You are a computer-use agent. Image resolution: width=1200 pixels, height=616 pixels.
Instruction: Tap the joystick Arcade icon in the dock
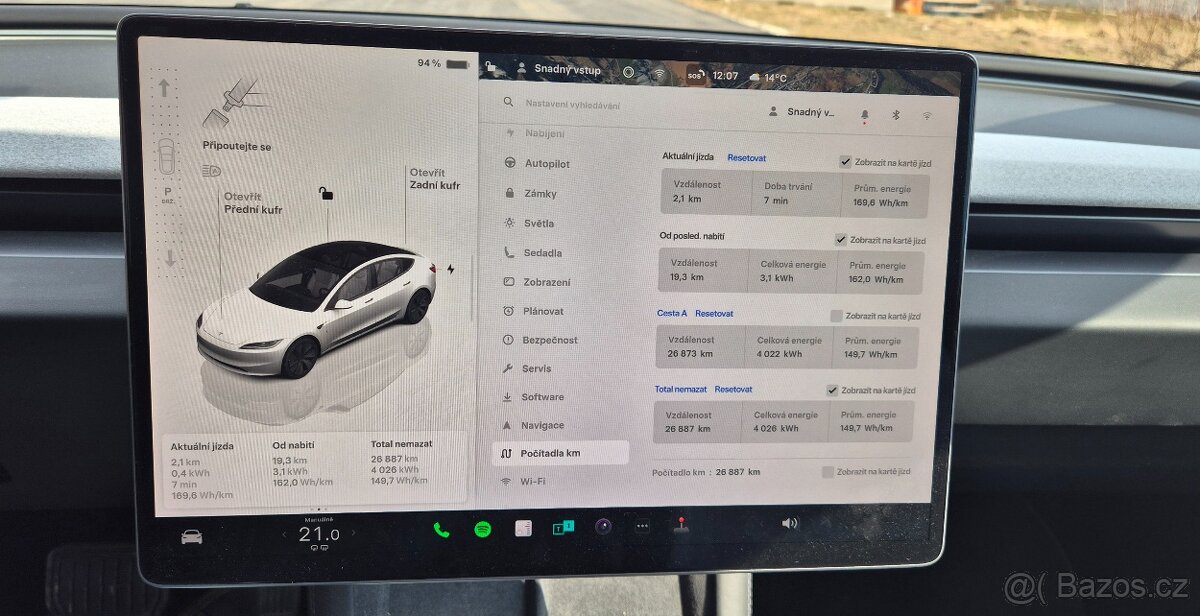(x=683, y=527)
